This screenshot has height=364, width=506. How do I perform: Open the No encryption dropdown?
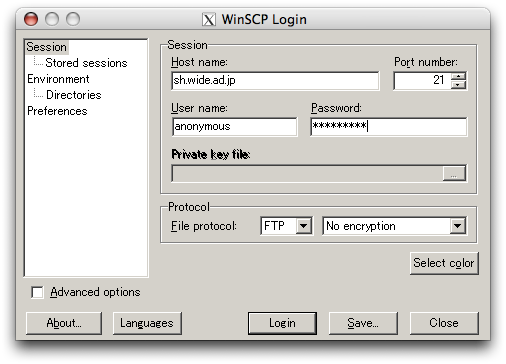pos(394,226)
